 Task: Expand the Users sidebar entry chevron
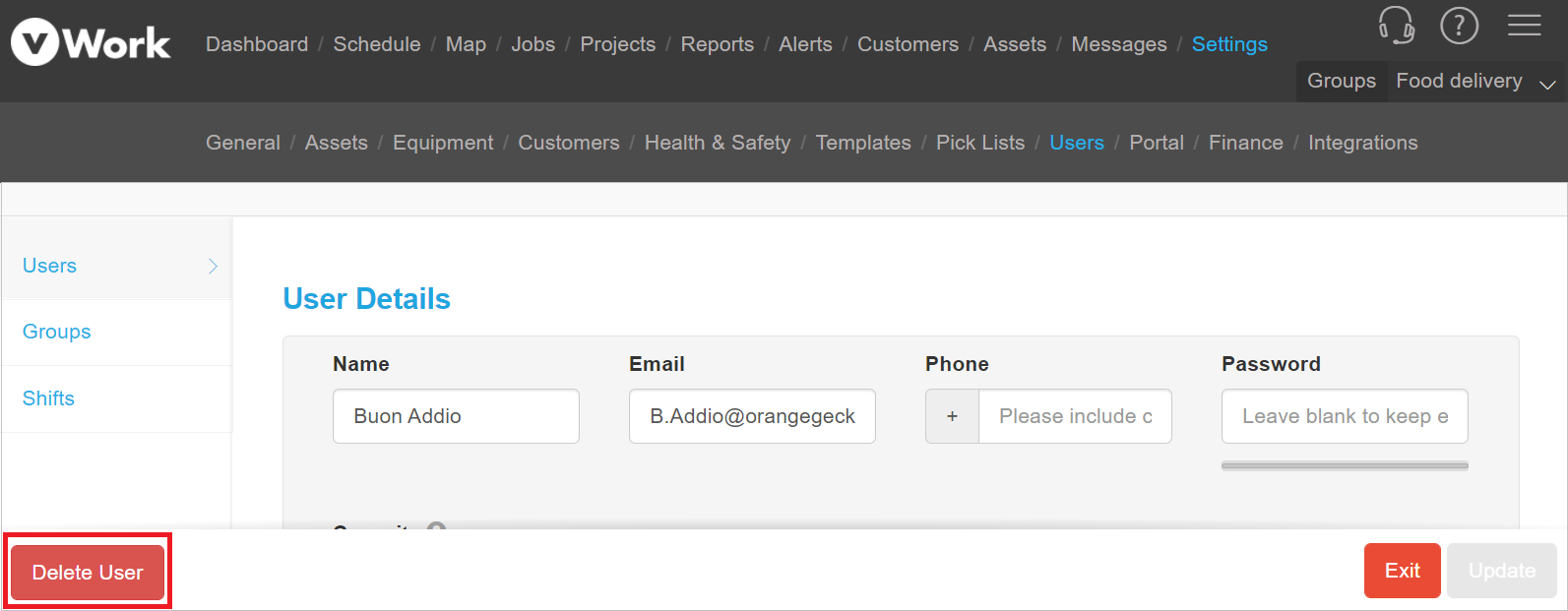point(212,266)
